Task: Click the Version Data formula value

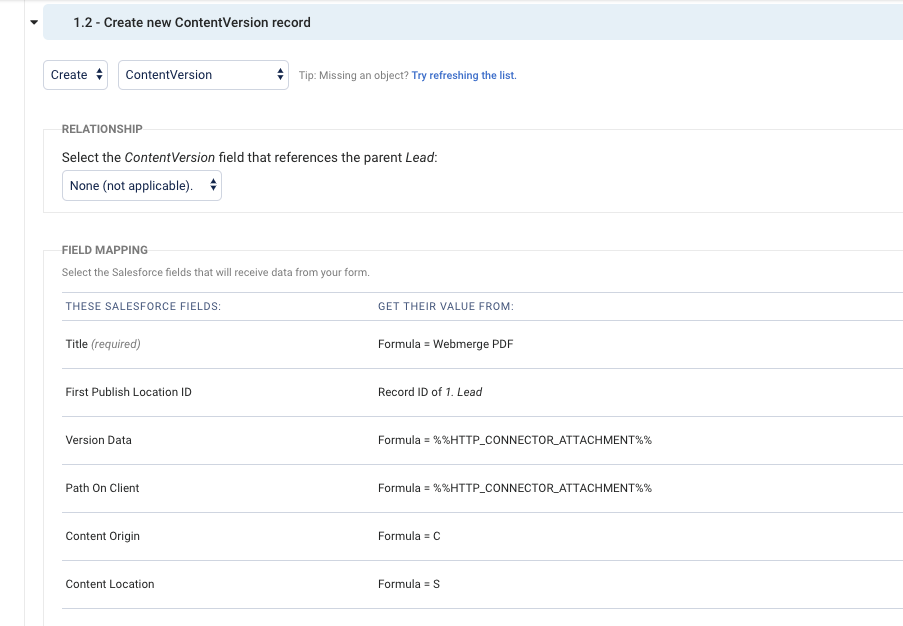Action: pos(514,440)
